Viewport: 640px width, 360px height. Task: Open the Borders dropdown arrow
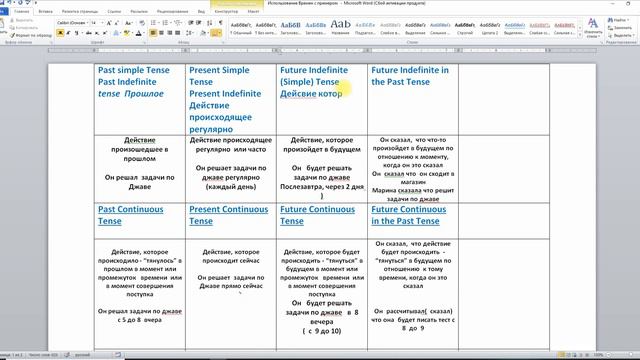click(x=220, y=33)
